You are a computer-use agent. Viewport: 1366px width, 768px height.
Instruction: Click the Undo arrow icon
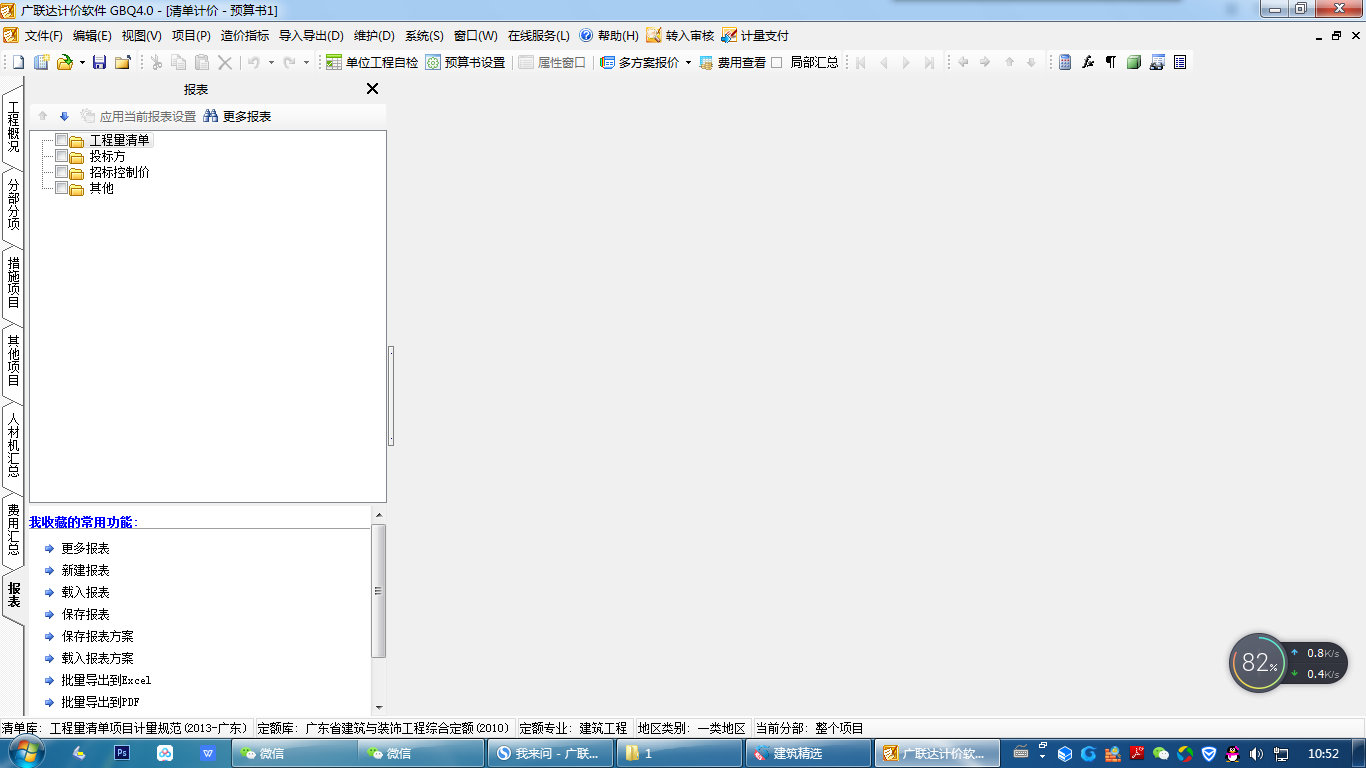(254, 62)
